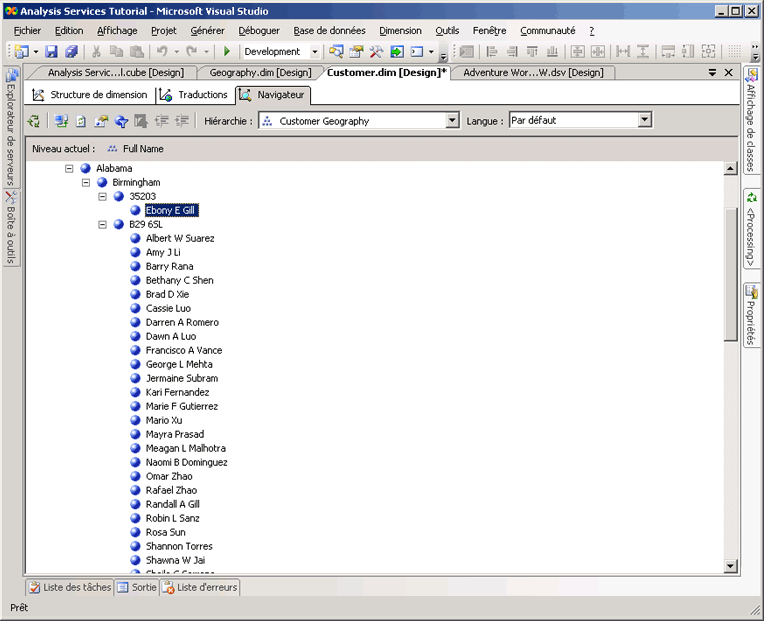The image size is (764, 621).
Task: Click the scroll up arrow of the tree
Action: pyautogui.click(x=730, y=169)
